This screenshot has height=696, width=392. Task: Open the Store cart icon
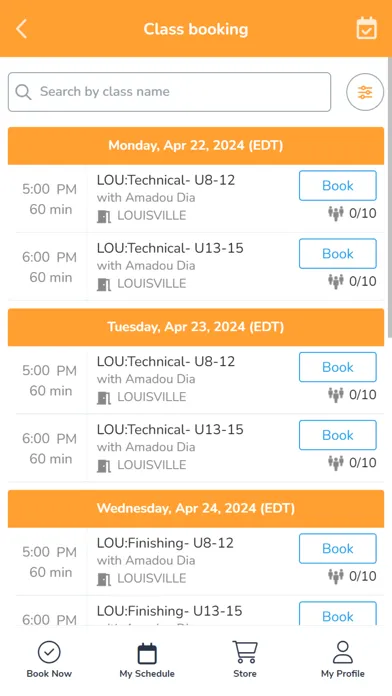coord(245,652)
